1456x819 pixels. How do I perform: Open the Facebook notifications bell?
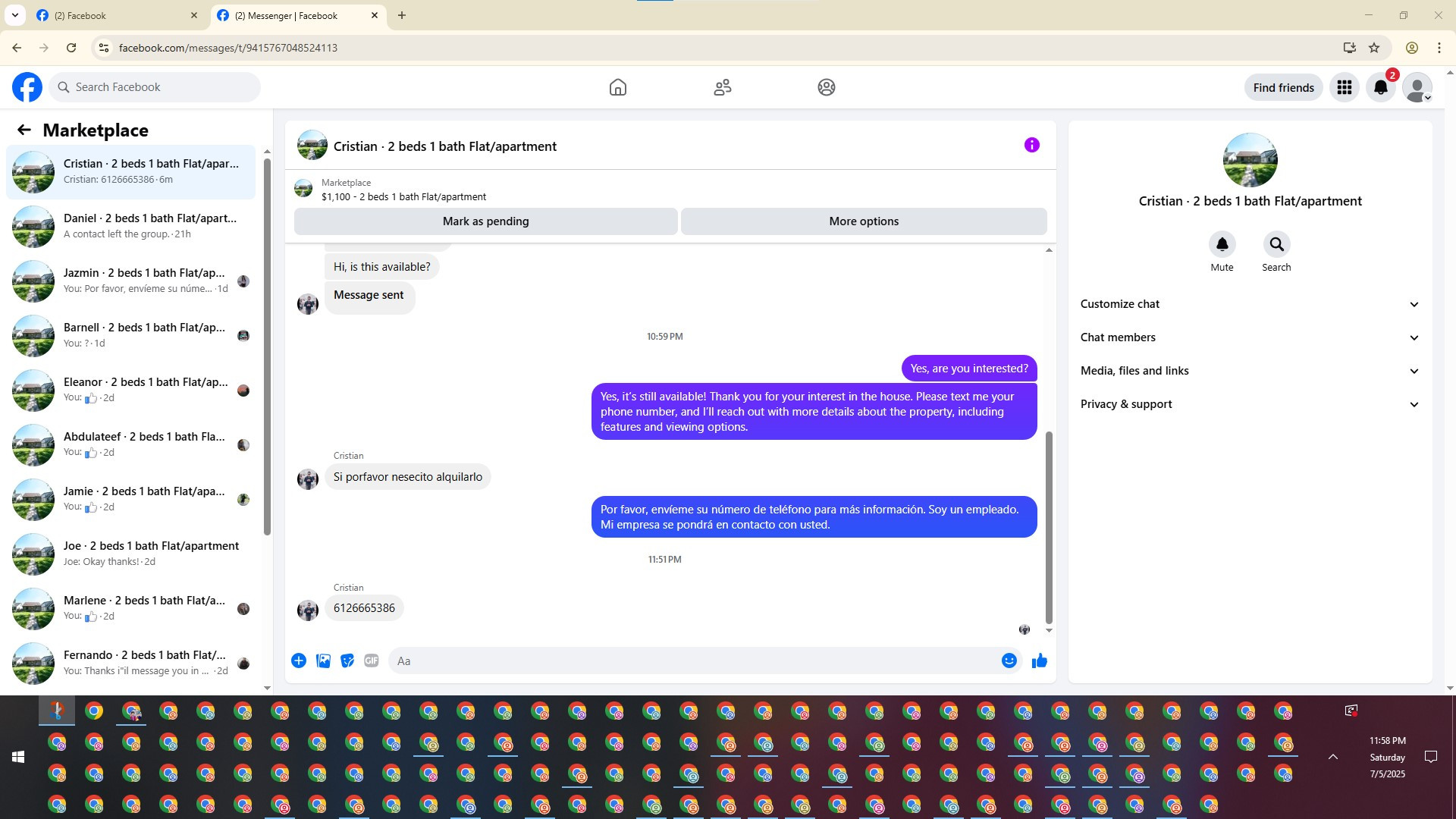click(x=1380, y=87)
